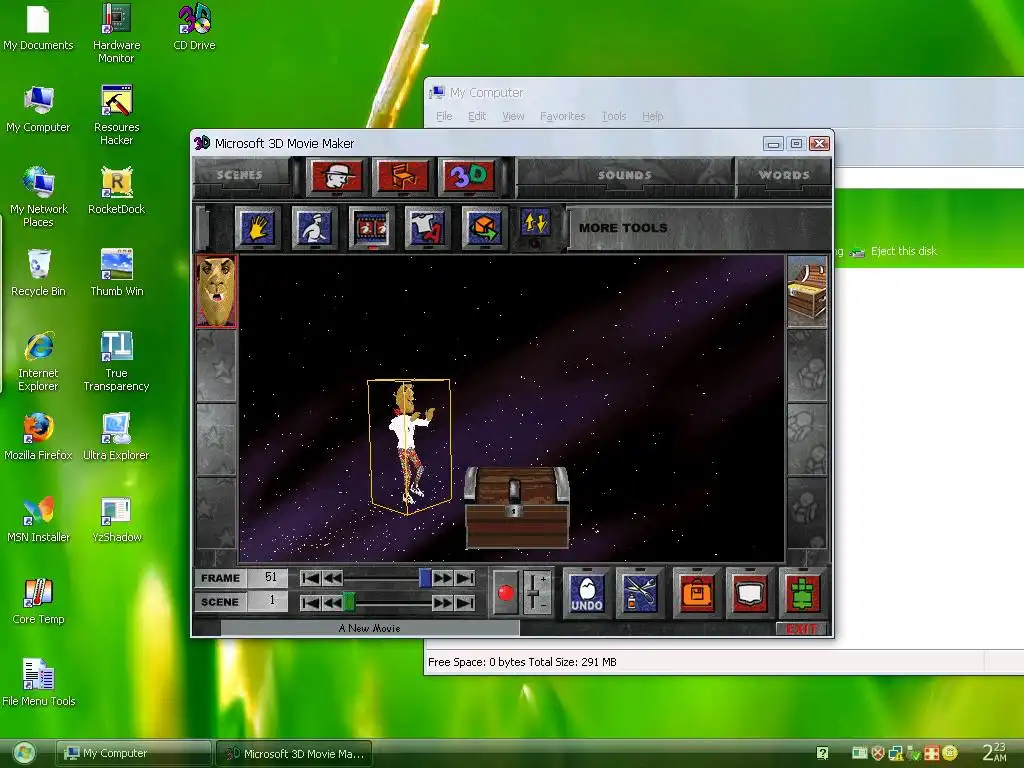Adjust the volume lever control
This screenshot has width=1024, height=768.
(x=536, y=593)
